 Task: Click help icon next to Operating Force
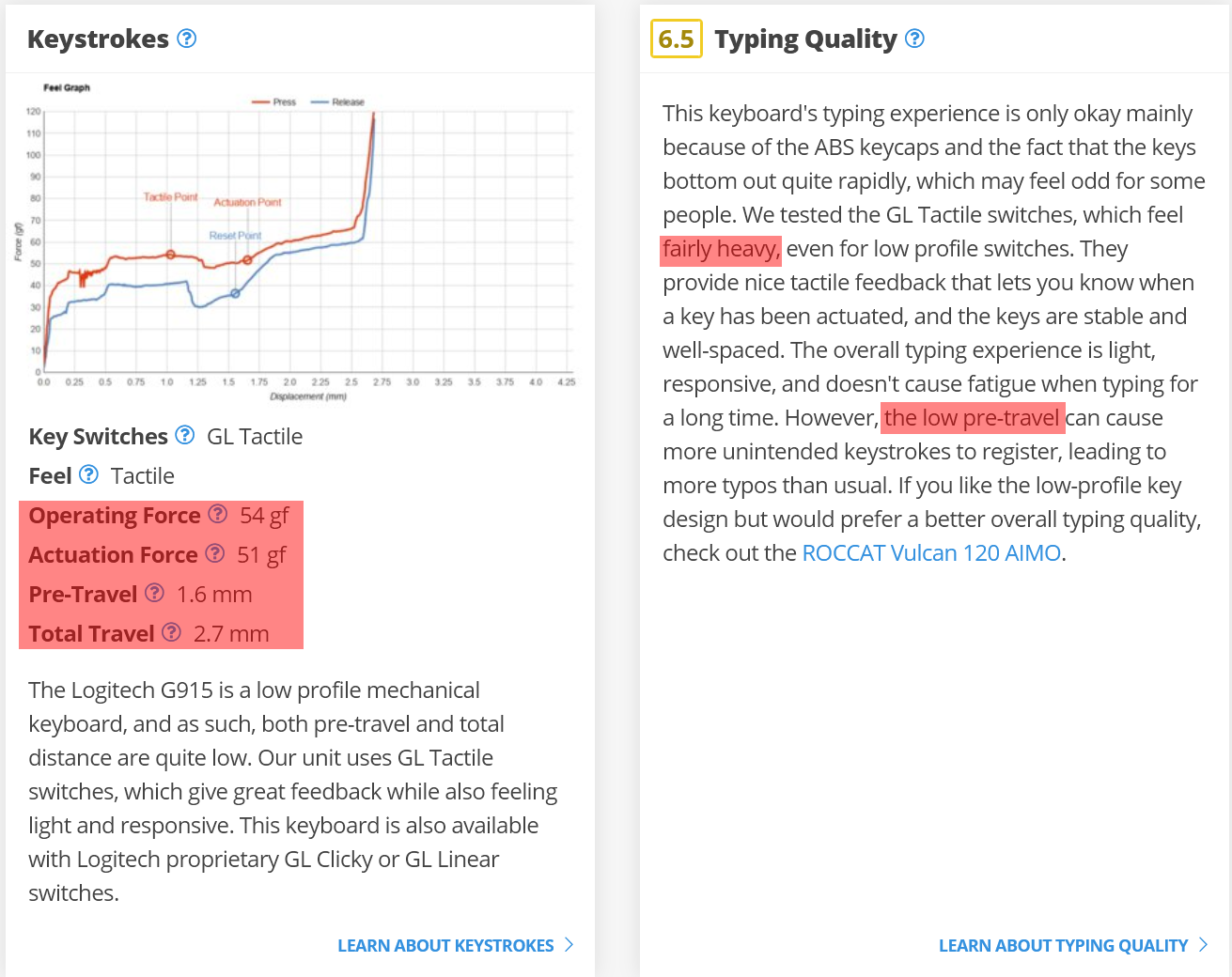(218, 514)
